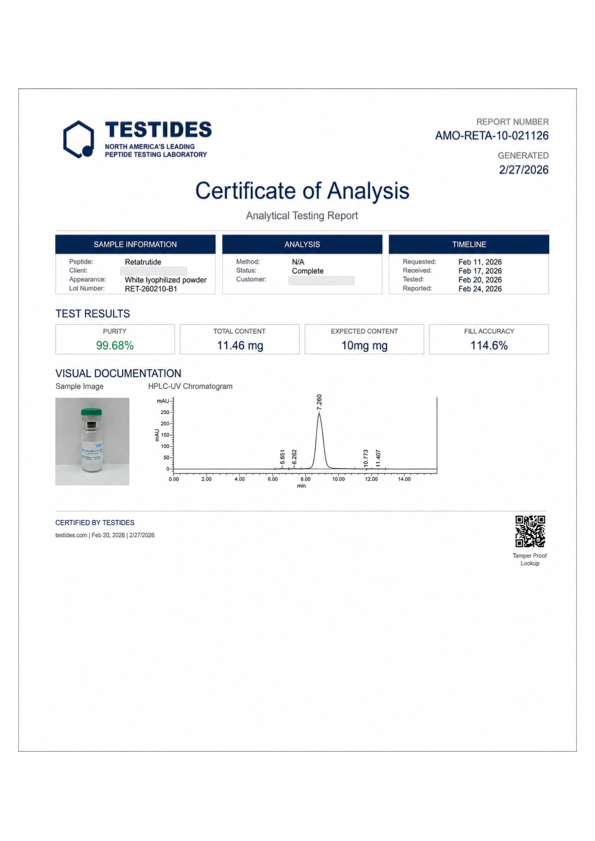595x841 pixels.
Task: Click the expected content 10mg mg
Action: (x=364, y=345)
